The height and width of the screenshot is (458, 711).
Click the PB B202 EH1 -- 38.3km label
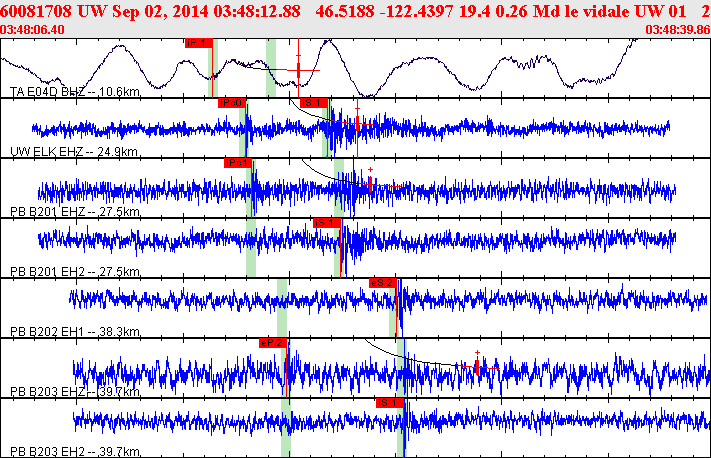[75, 331]
